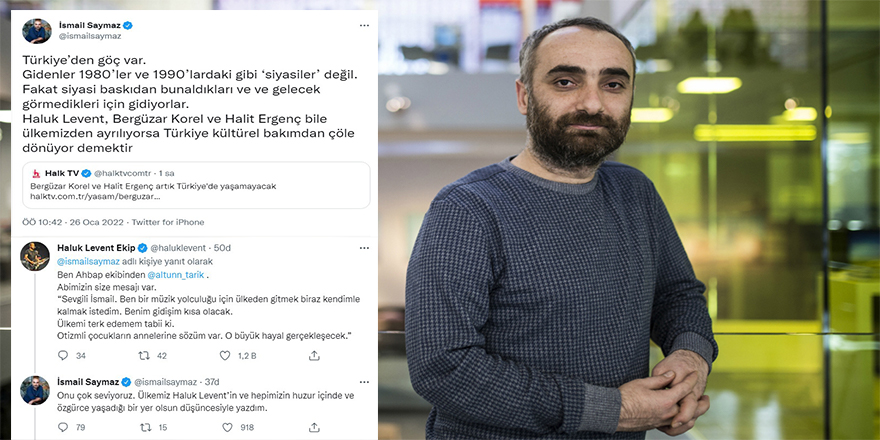
Task: Share İsmail Saymaz's bottom reply
Action: pyautogui.click(x=314, y=427)
